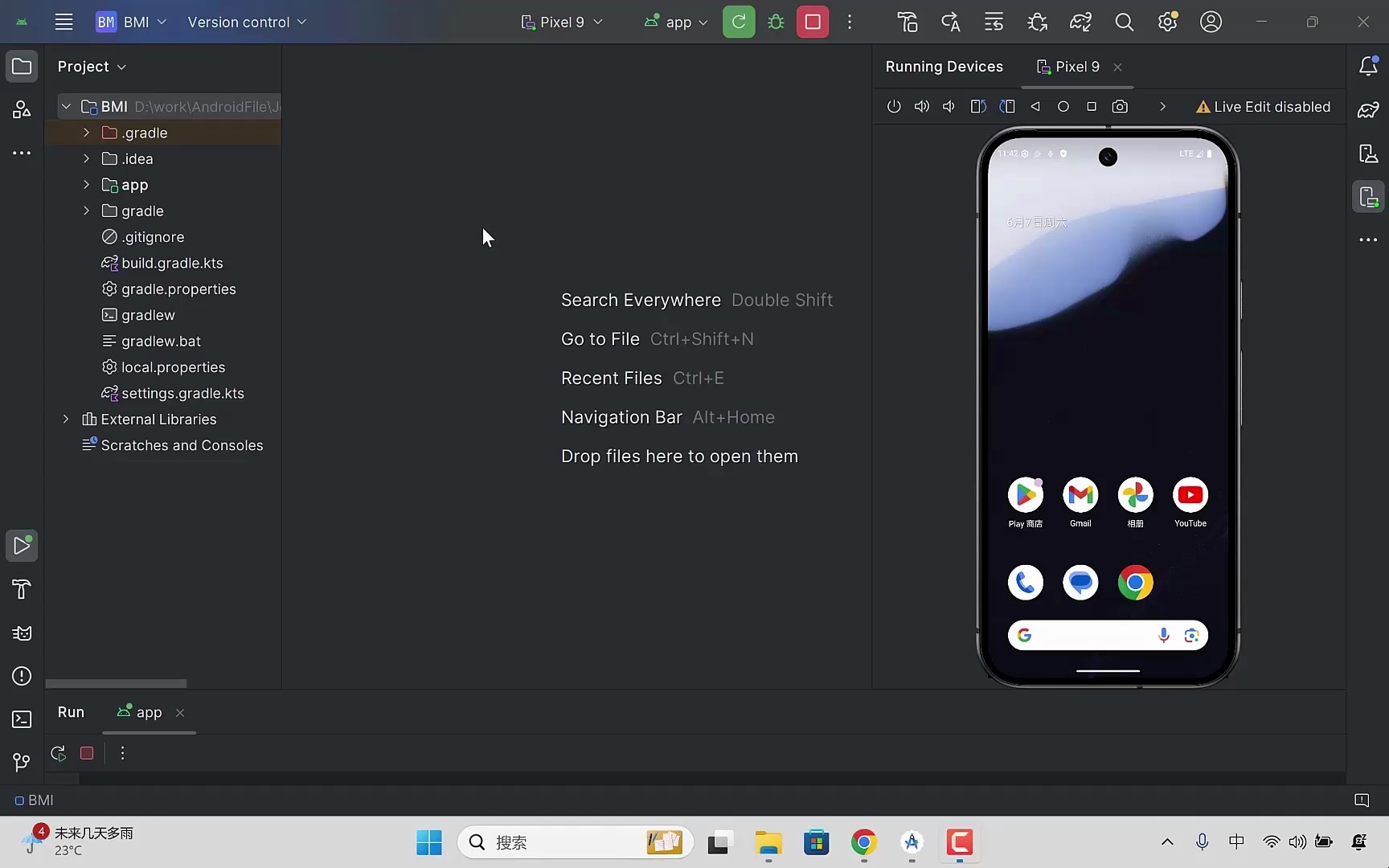Toggle the Problems tool window
This screenshot has width=1389, height=868.
point(22,676)
